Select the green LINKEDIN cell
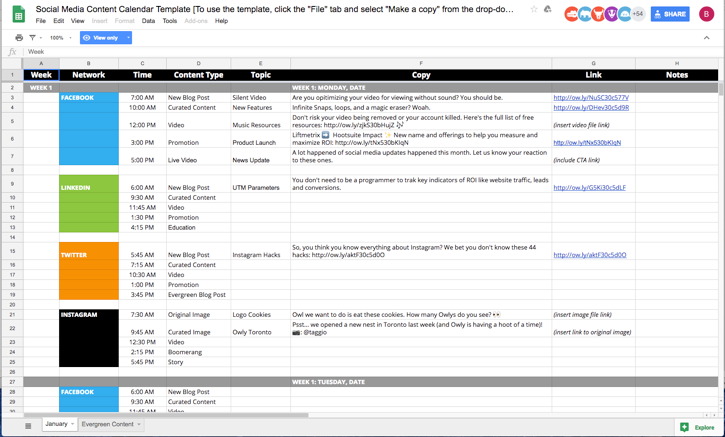Viewport: 725px width, 437px height. (x=89, y=184)
